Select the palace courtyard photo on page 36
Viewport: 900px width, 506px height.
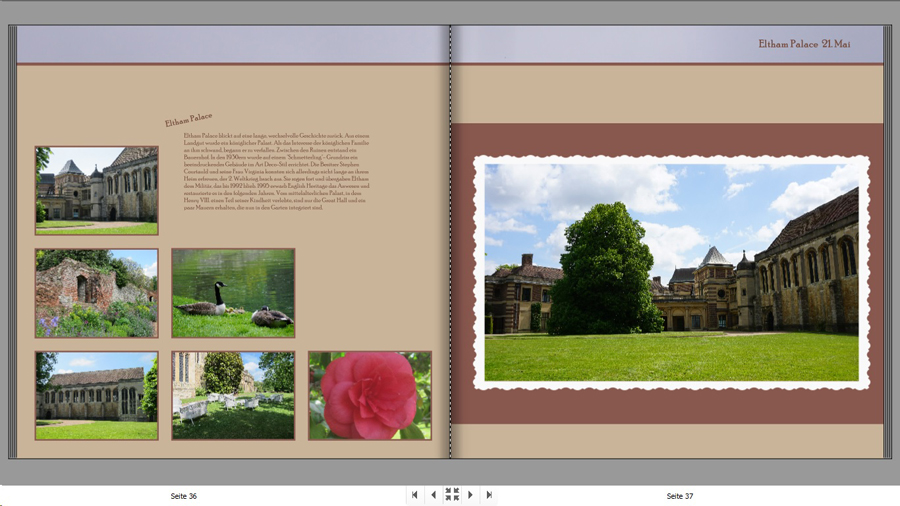point(96,190)
